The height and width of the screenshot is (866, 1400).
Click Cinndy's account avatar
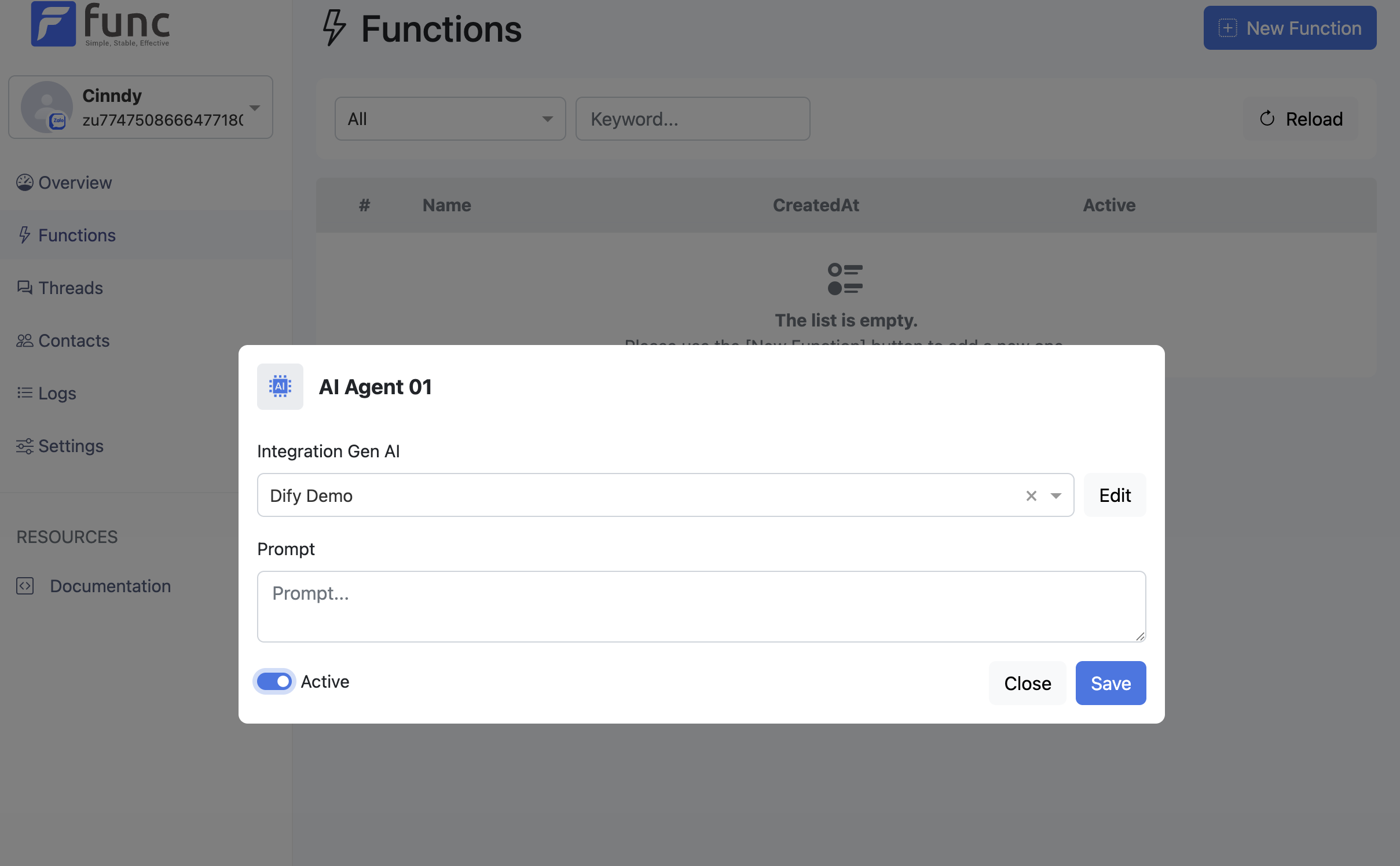46,107
